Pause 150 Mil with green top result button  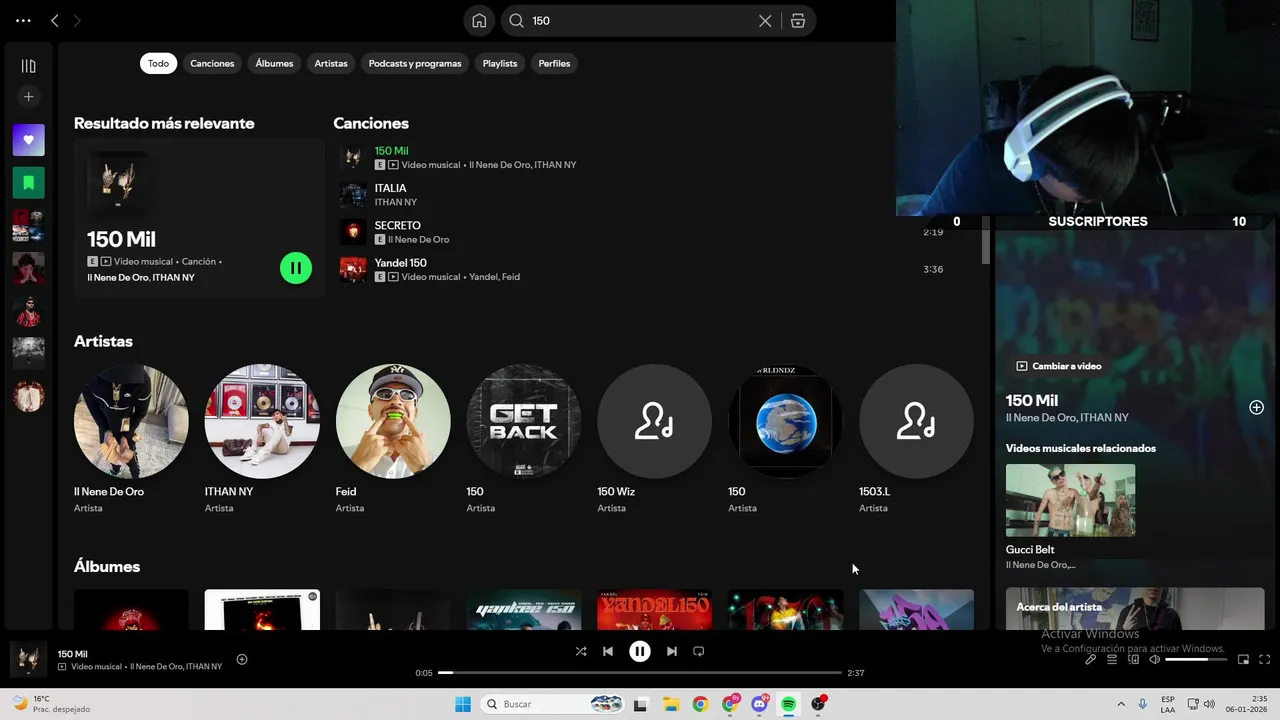point(296,268)
